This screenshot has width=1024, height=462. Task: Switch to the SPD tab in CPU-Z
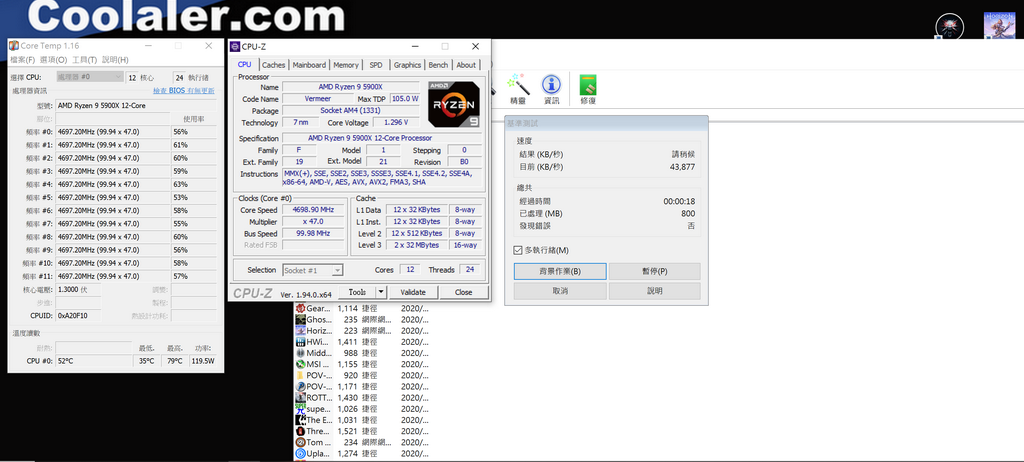(x=376, y=65)
